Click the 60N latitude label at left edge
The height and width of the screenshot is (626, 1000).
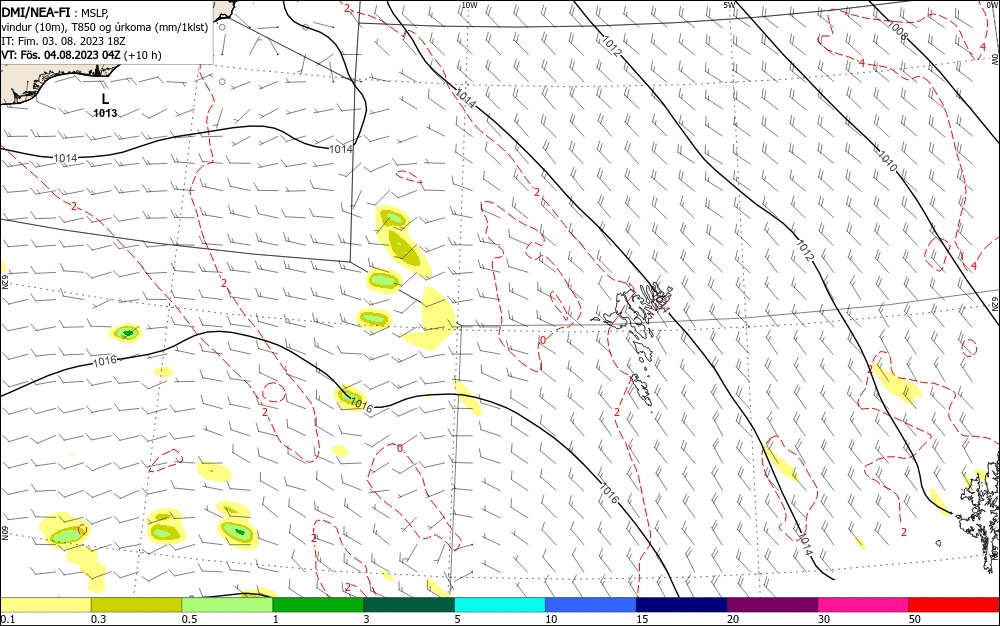pyautogui.click(x=4, y=533)
